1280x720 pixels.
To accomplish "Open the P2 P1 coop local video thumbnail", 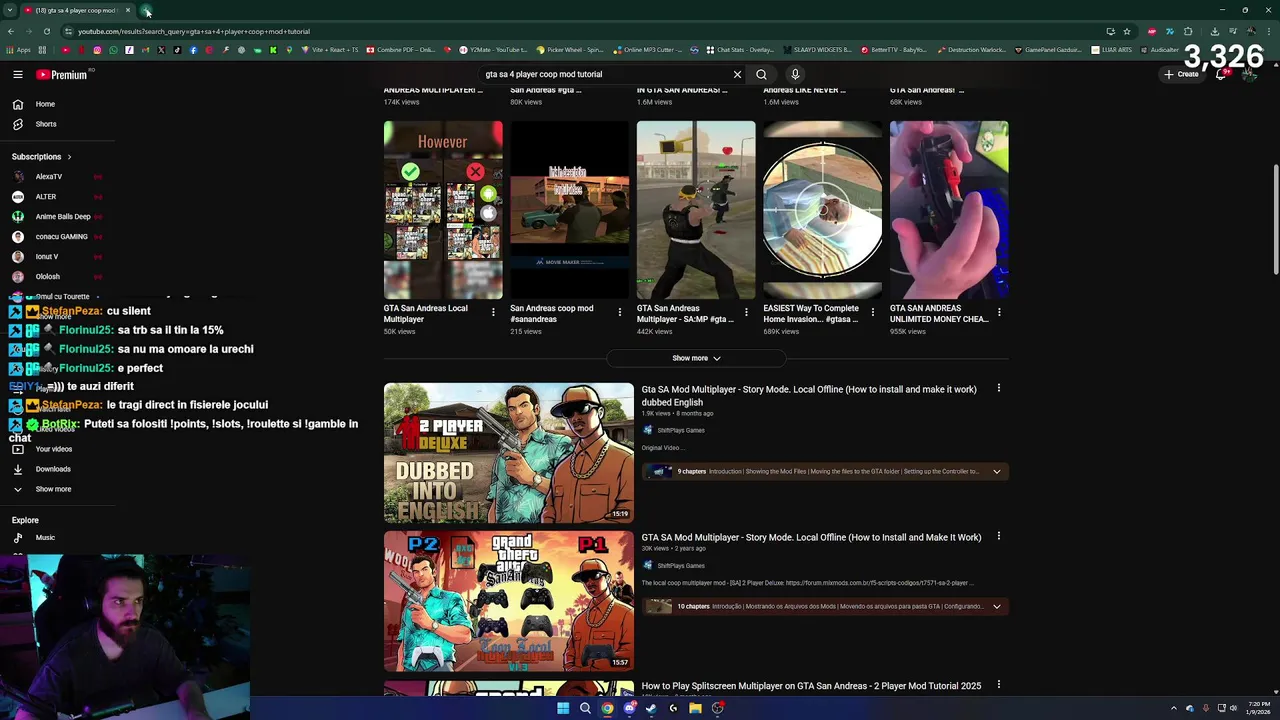I will (509, 601).
